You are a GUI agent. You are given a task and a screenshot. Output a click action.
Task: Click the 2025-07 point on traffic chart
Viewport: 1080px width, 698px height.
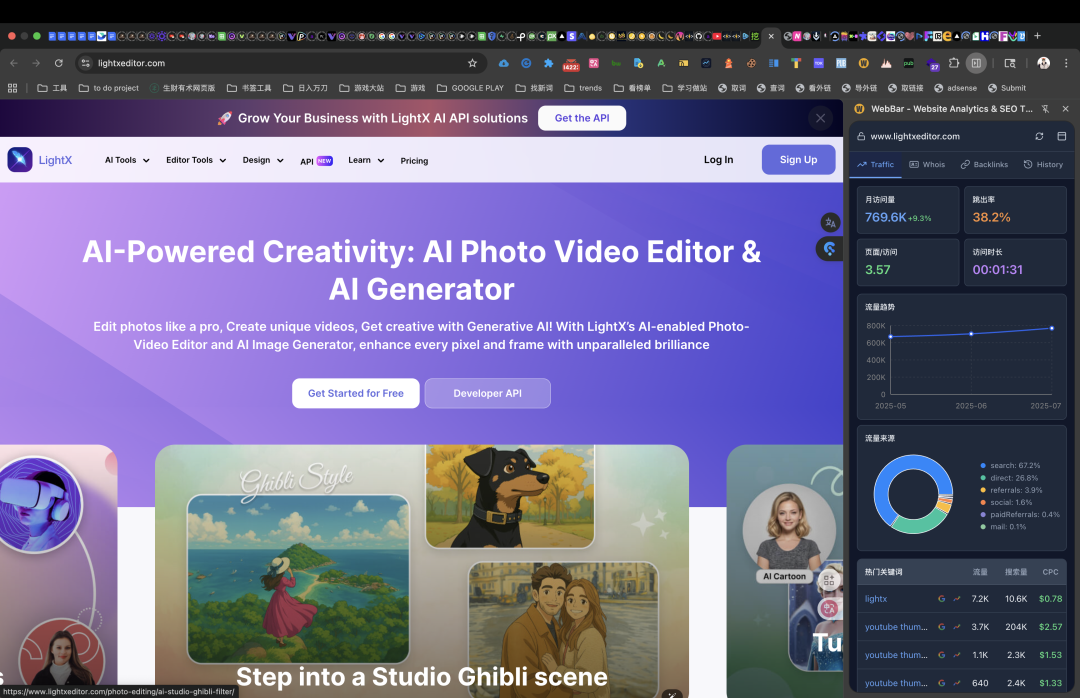click(1051, 329)
